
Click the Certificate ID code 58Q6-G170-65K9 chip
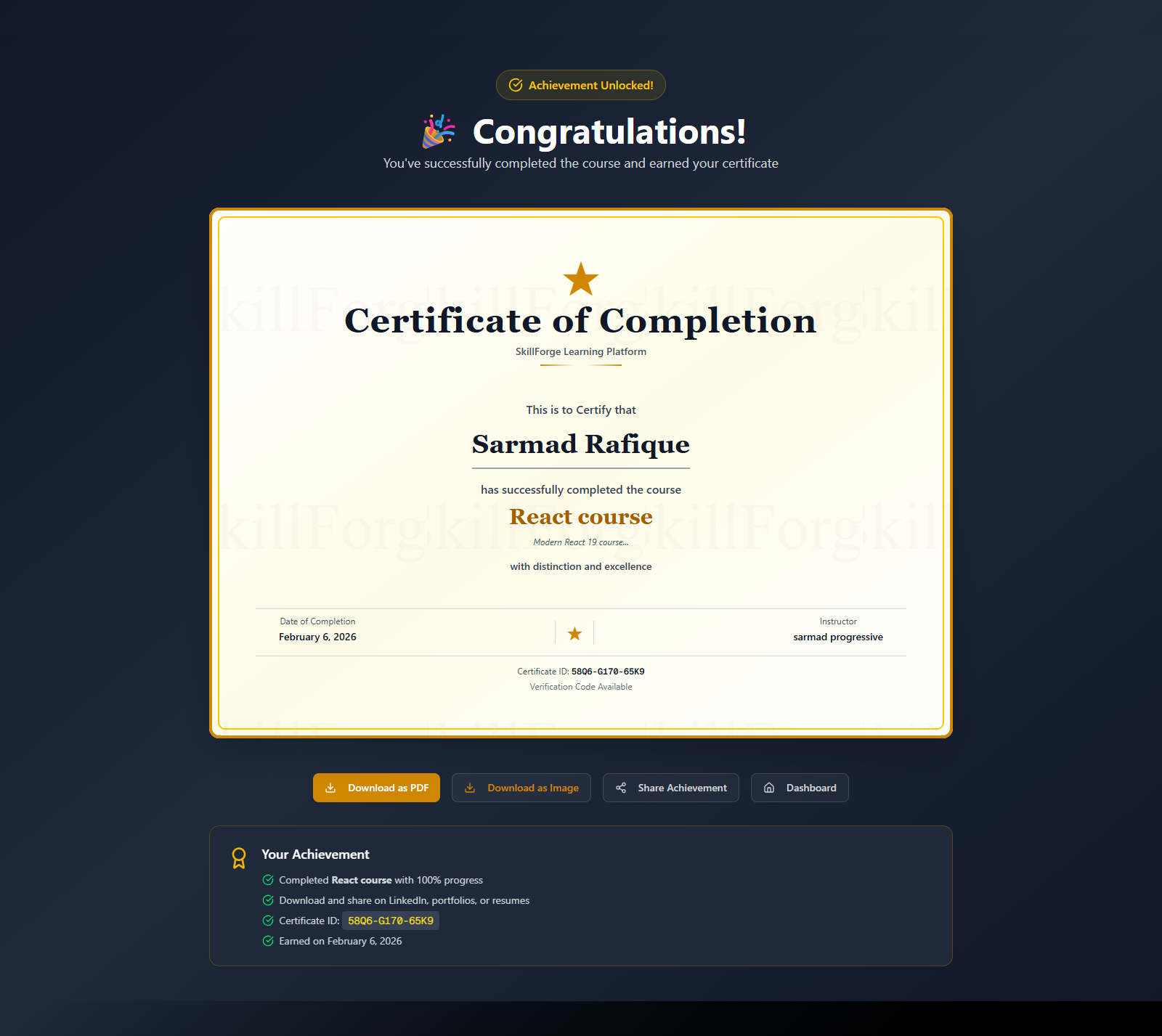tap(390, 921)
